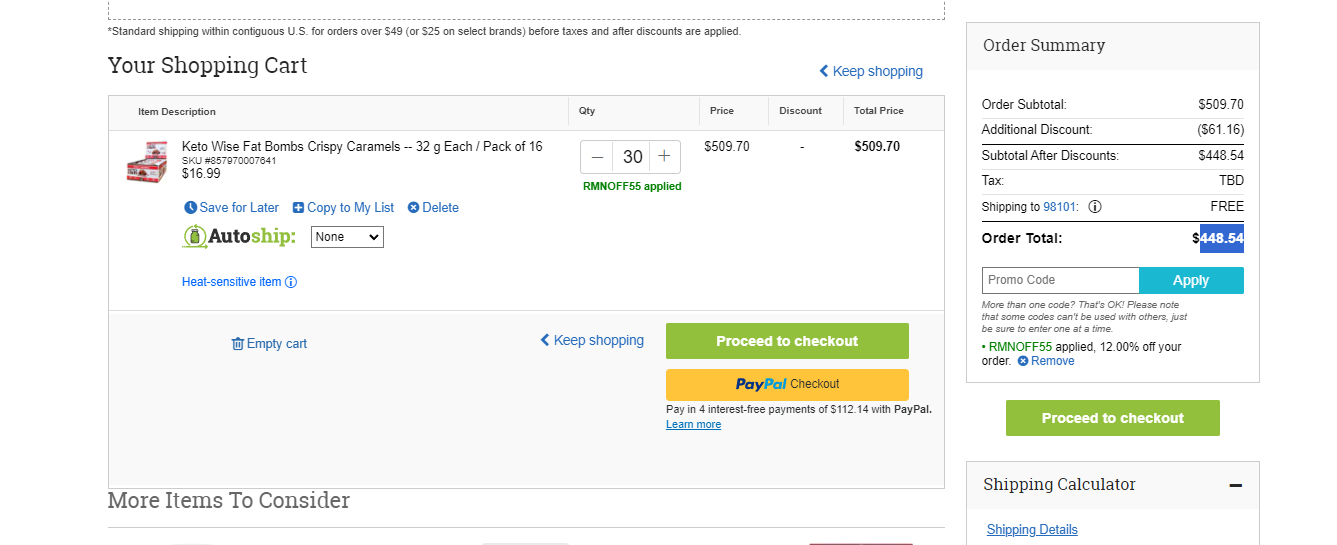Screen dimensions: 1337x545
Task: Click the Keto Wise product thumbnail
Action: coord(147,161)
